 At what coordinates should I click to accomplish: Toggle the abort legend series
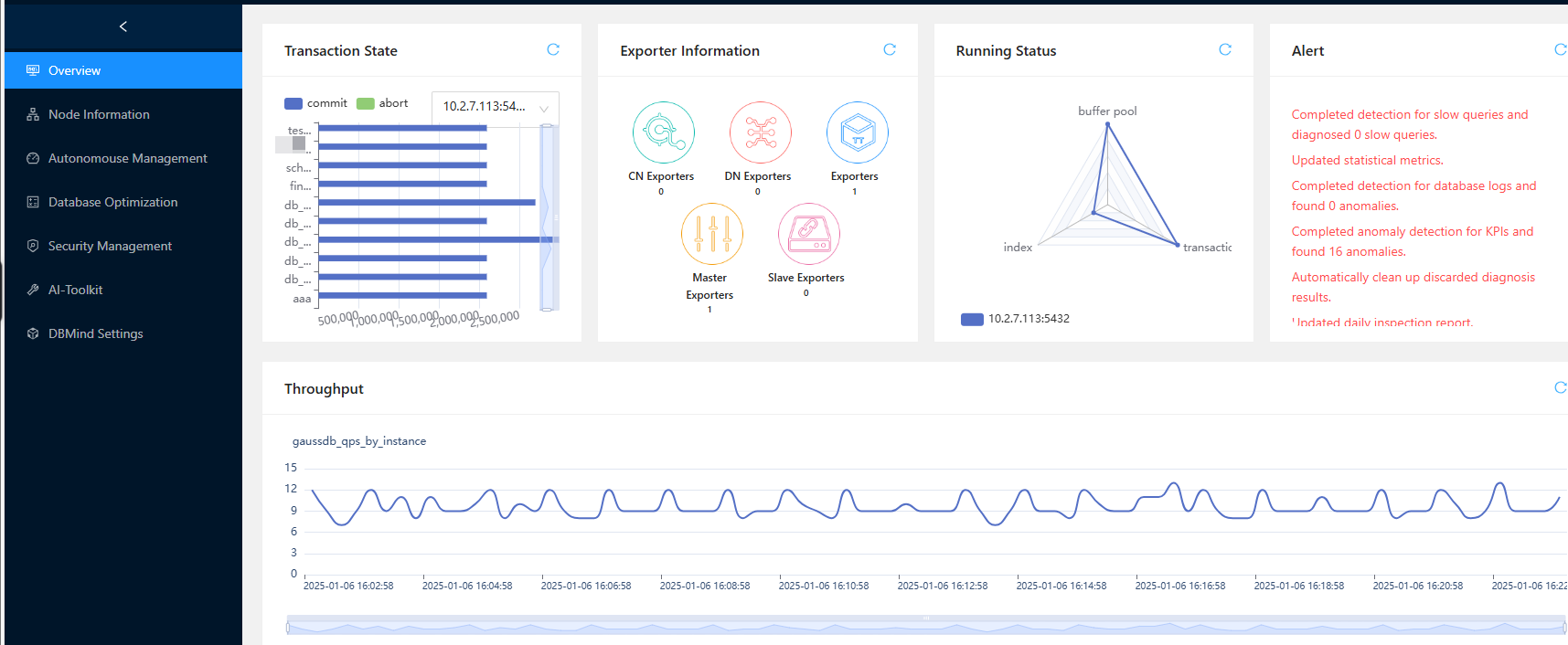click(x=383, y=103)
